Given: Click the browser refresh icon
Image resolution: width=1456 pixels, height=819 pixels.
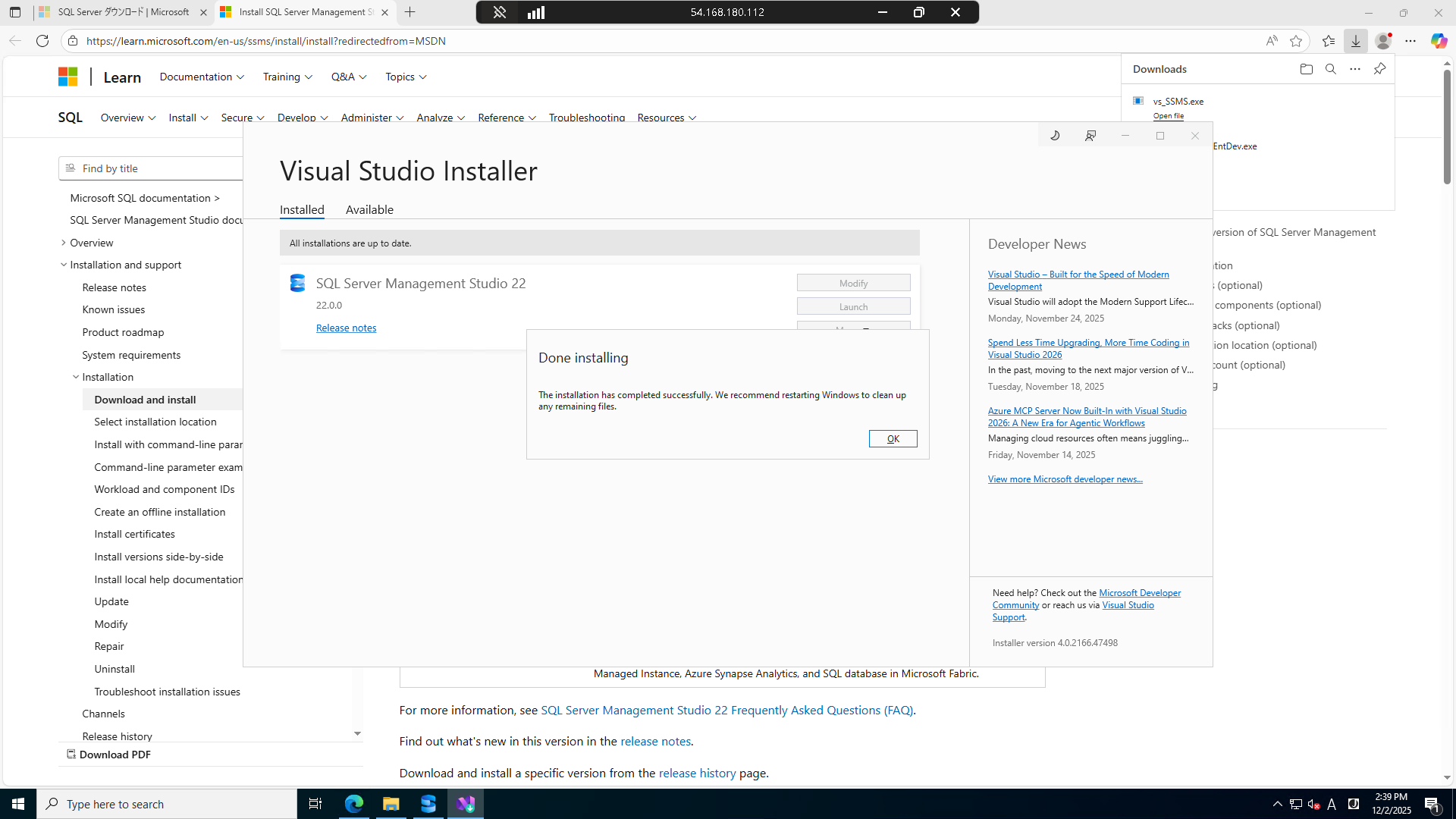Looking at the screenshot, I should 42,41.
